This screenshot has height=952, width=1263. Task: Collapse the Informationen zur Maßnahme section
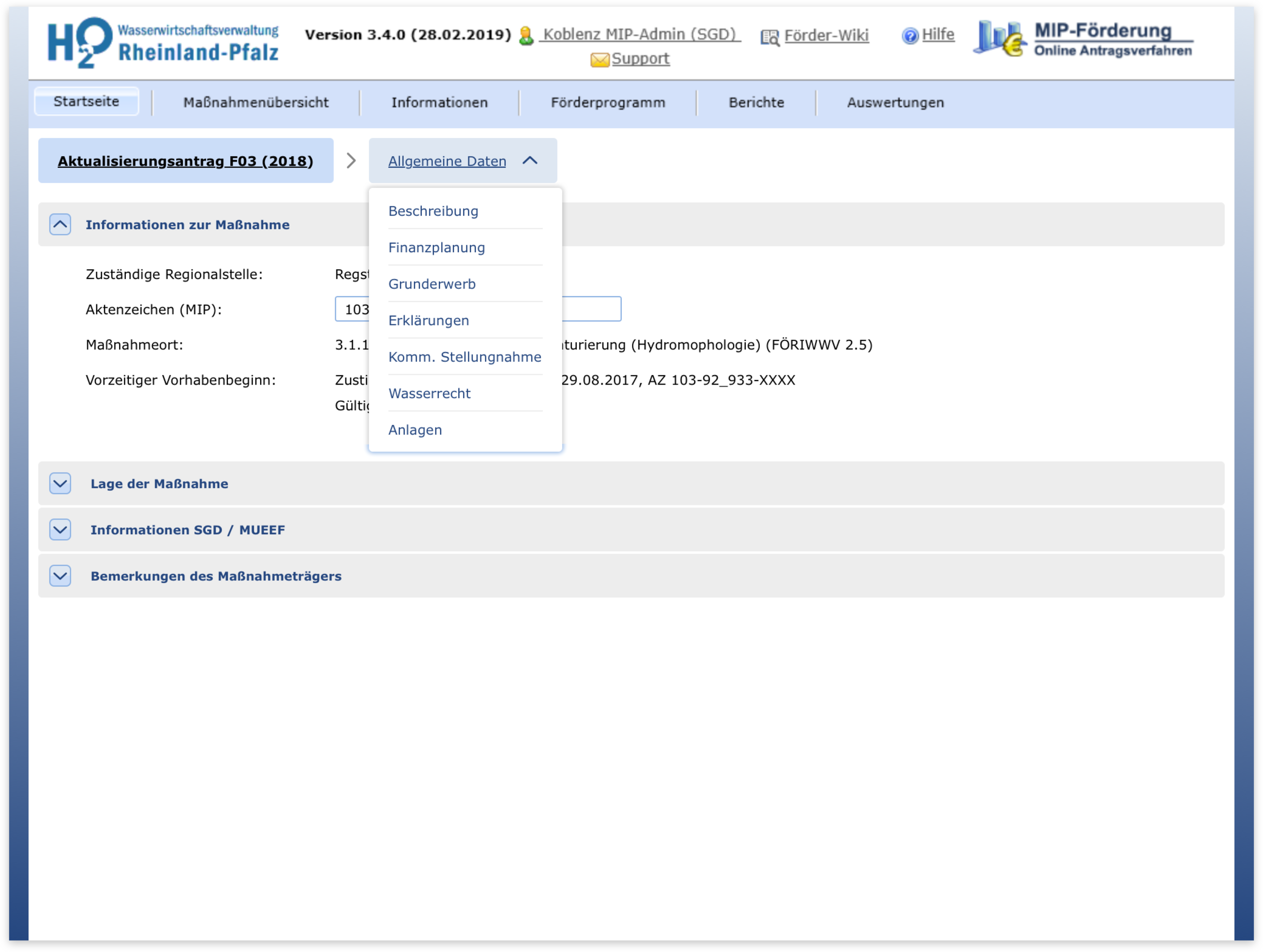tap(60, 224)
